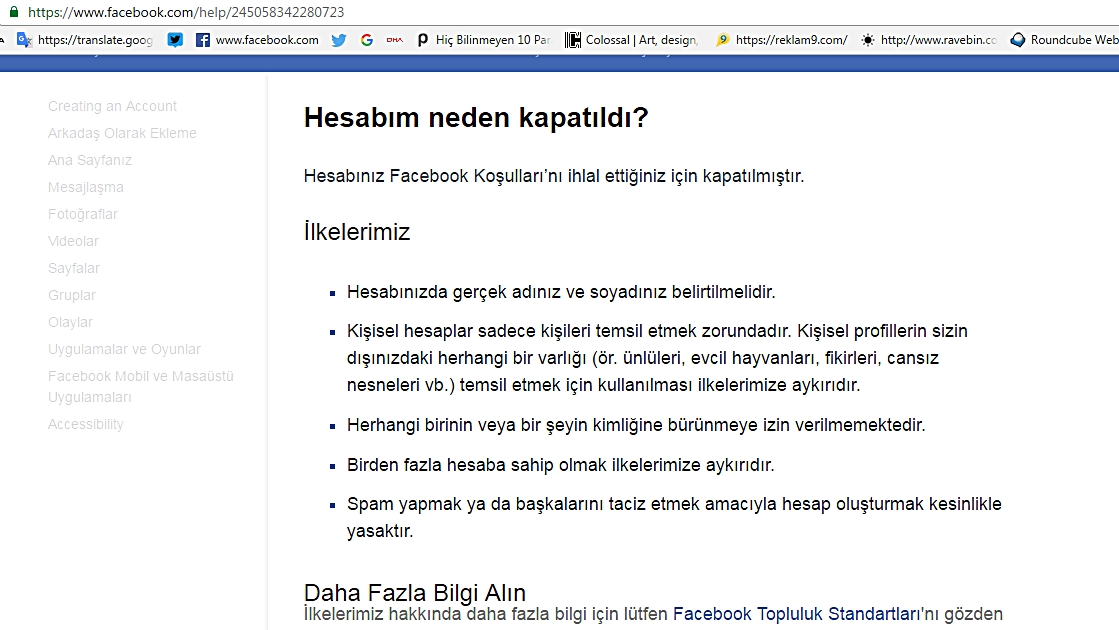Click the Colossal bookmark favicon
Image resolution: width=1119 pixels, height=630 pixels.
(572, 40)
